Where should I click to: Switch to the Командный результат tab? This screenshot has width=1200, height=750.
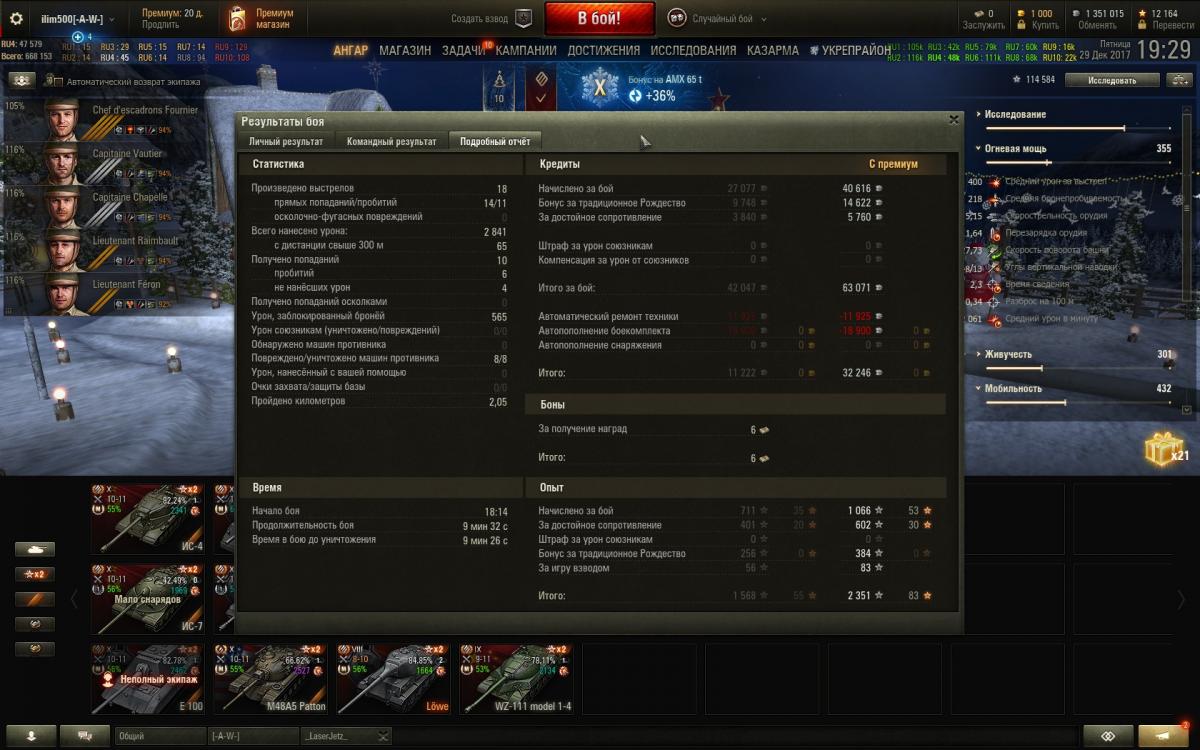391,142
